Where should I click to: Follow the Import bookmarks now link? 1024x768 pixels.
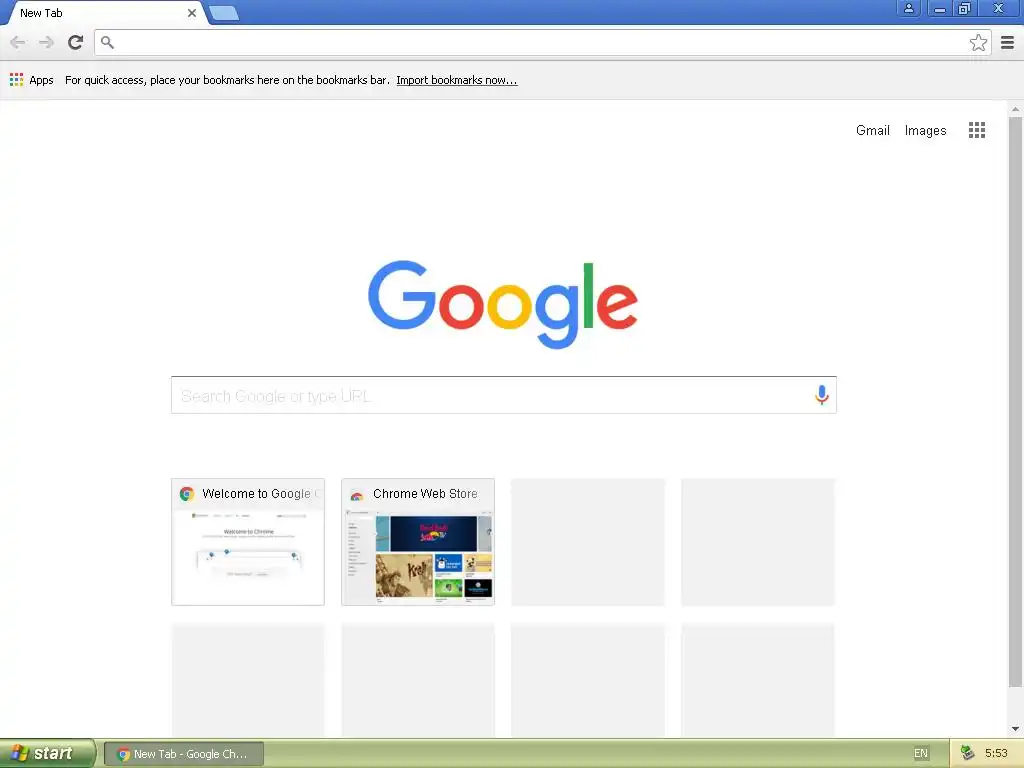[x=456, y=80]
